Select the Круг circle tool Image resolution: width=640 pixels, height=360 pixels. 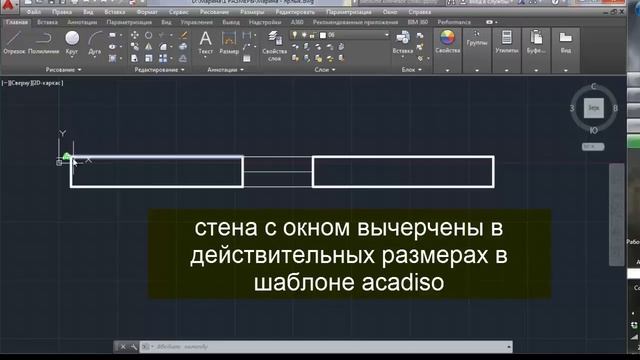pyautogui.click(x=72, y=42)
